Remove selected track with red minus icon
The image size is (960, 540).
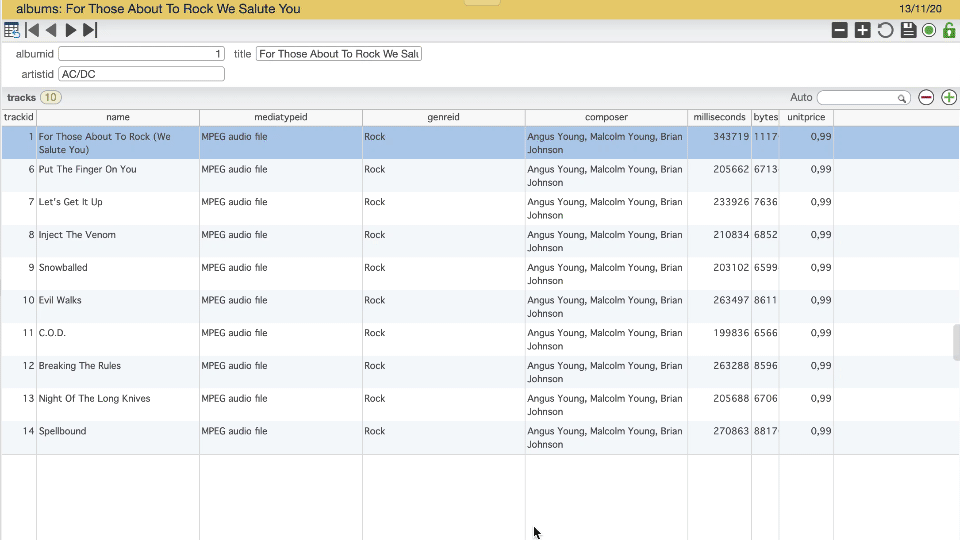[926, 97]
